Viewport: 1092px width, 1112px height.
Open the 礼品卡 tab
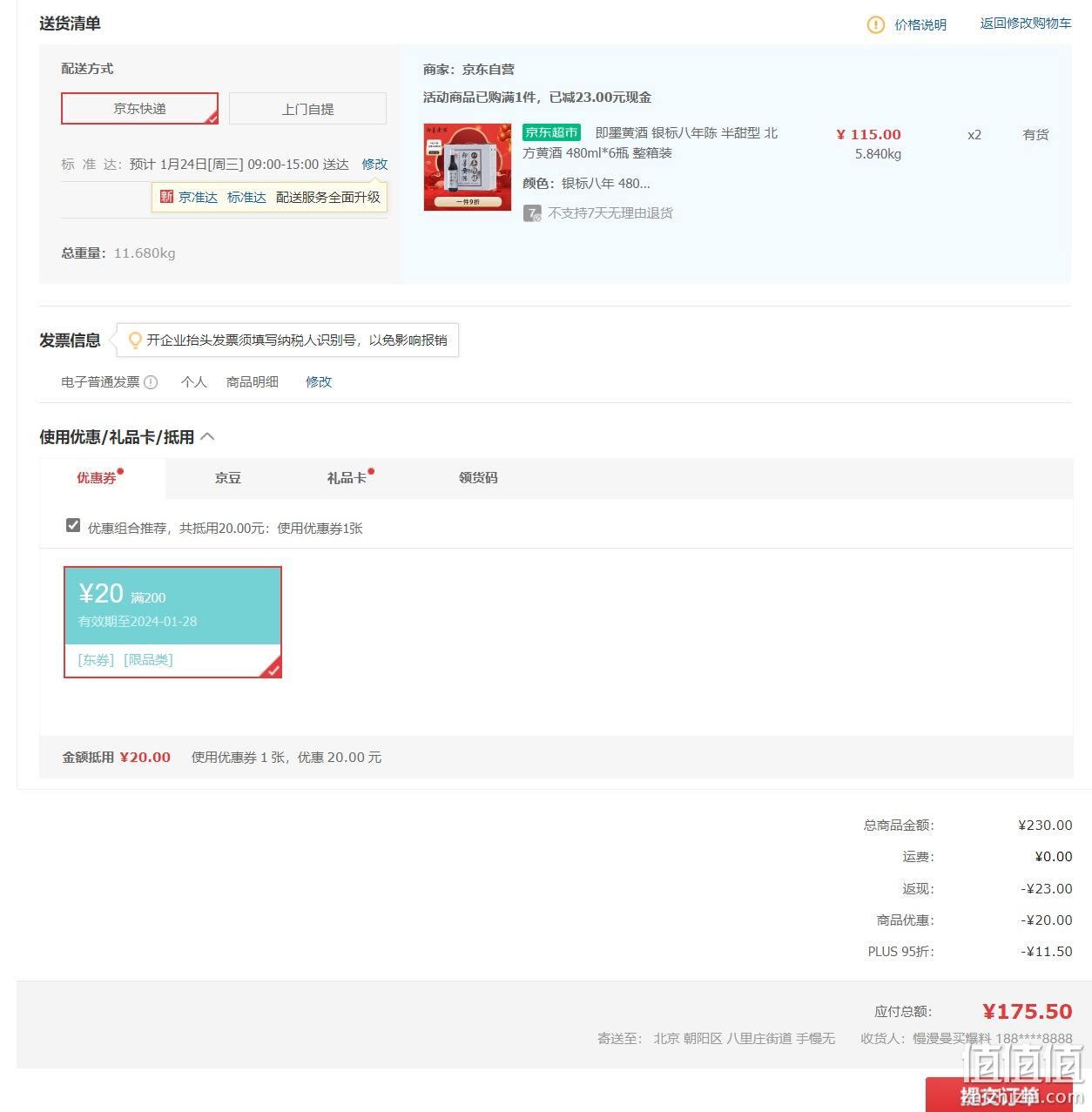[x=347, y=477]
